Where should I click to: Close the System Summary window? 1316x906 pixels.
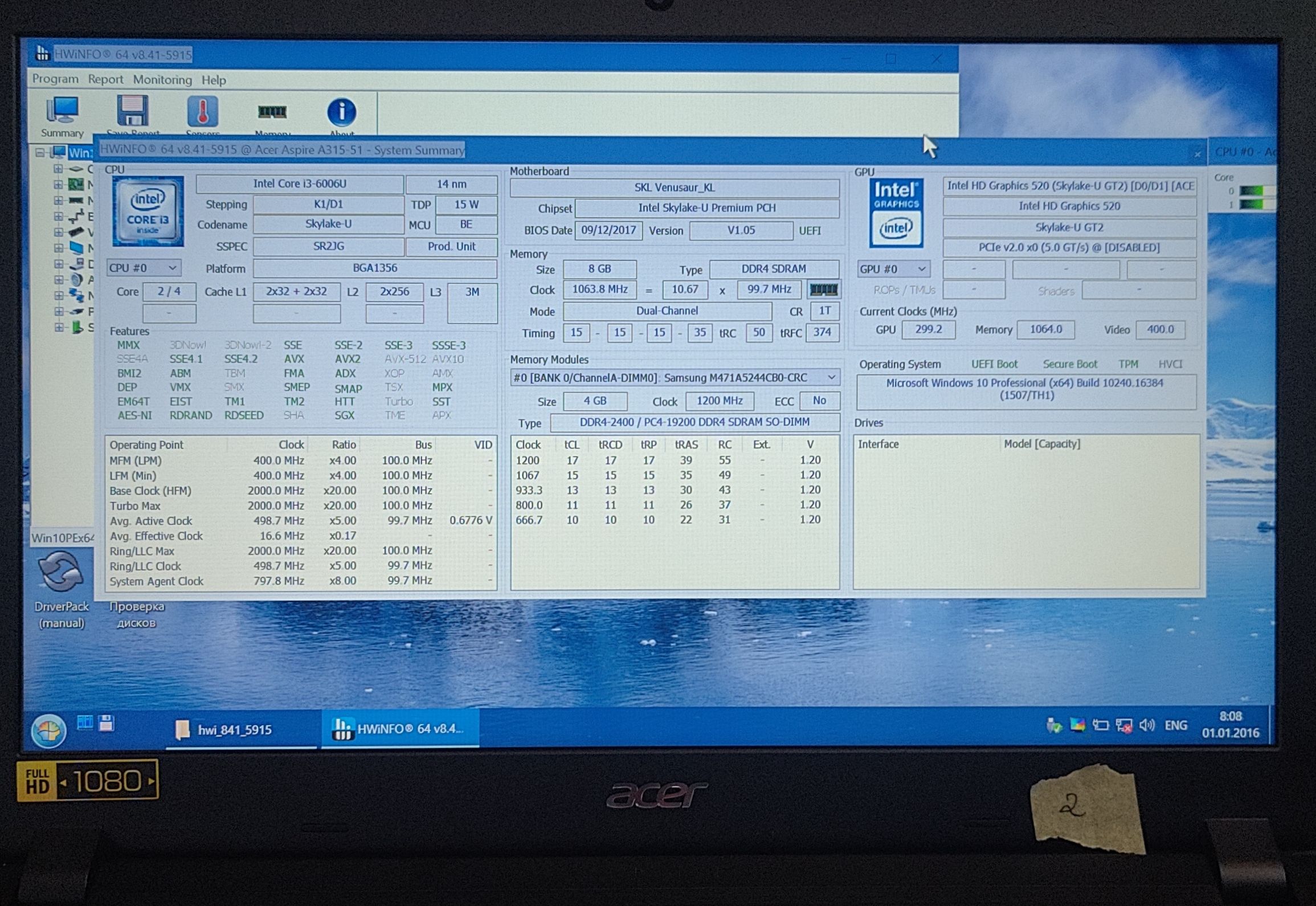coord(1197,154)
